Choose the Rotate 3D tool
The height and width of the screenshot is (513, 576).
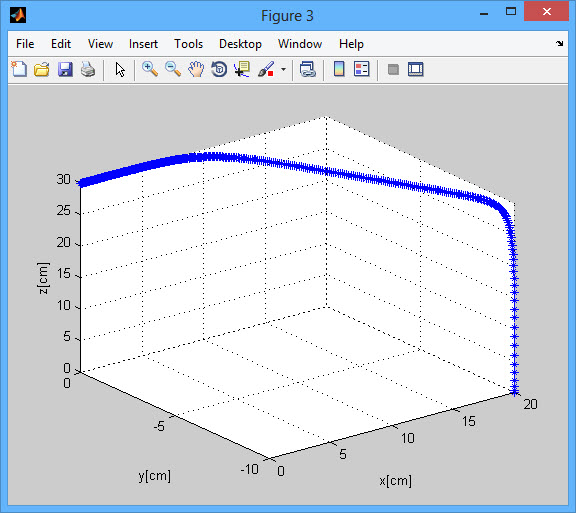coord(219,69)
